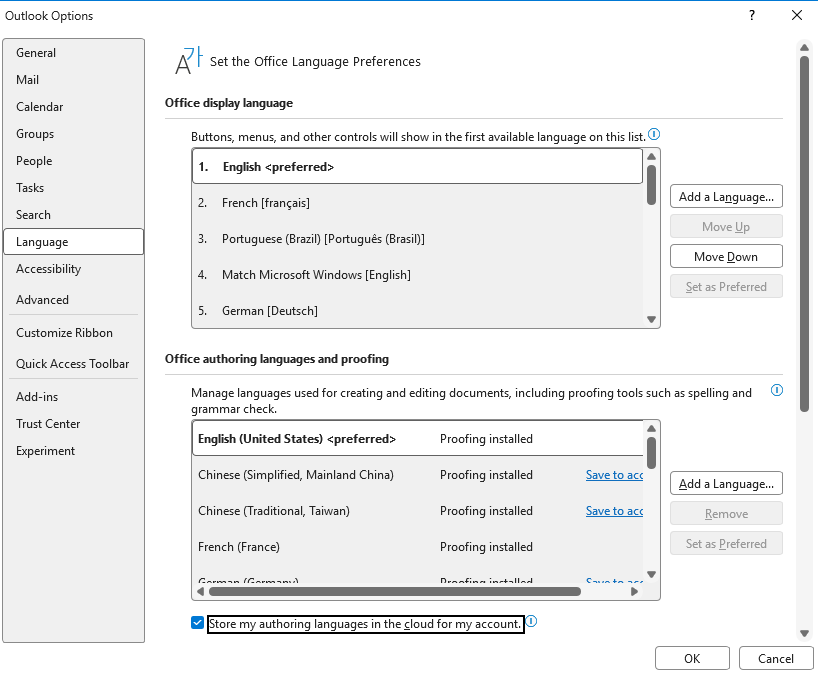The width and height of the screenshot is (818, 677).
Task: Select the People category
Action: pyautogui.click(x=74, y=161)
